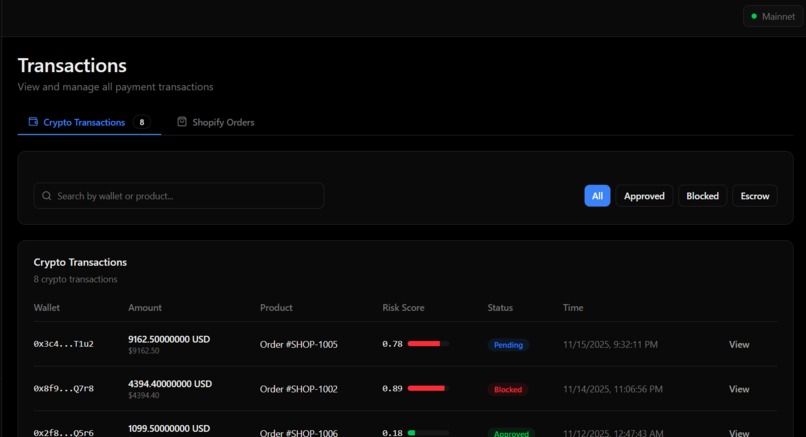Click the count badge showing 8
Screen dimensions: 806x437
click(x=142, y=122)
